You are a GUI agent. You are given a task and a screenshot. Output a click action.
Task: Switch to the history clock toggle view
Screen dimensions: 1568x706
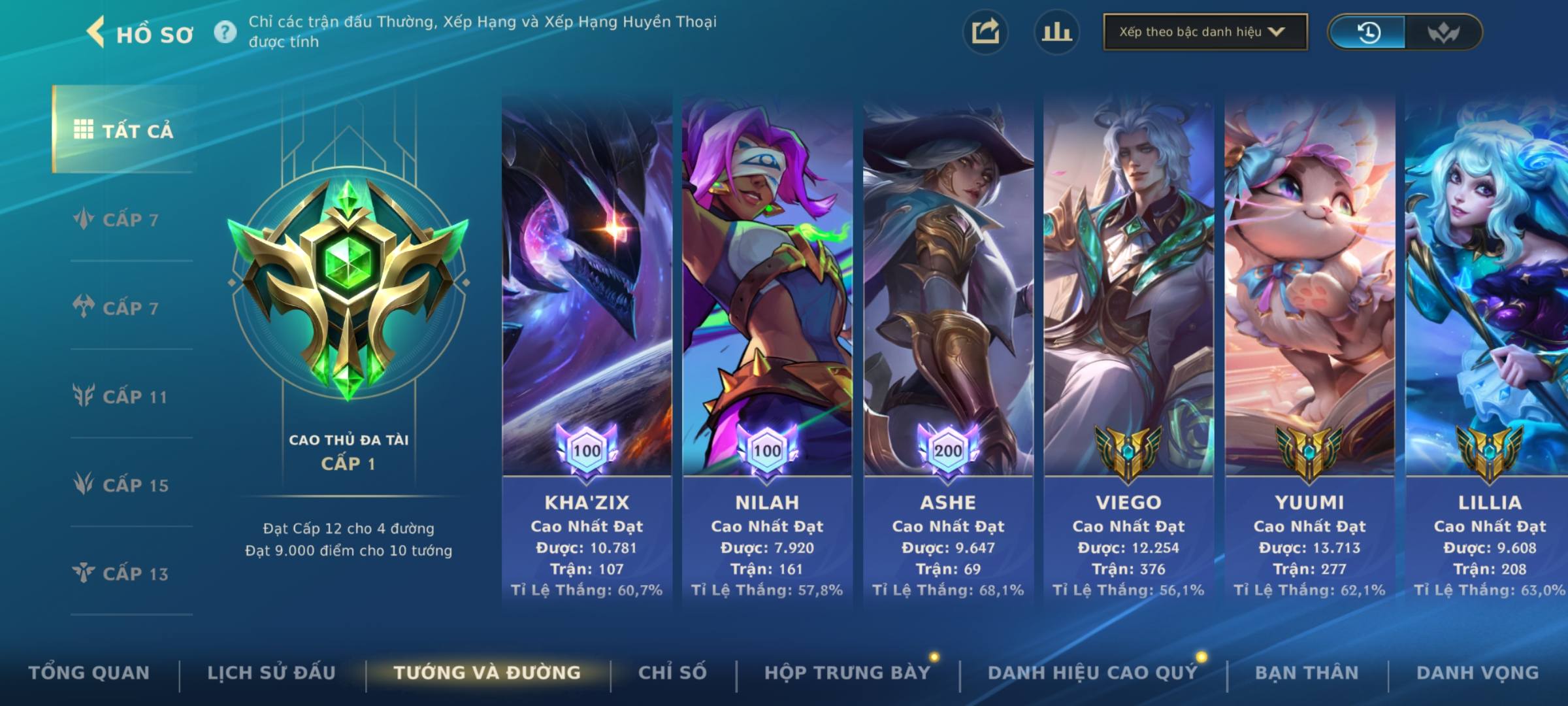click(x=1367, y=32)
